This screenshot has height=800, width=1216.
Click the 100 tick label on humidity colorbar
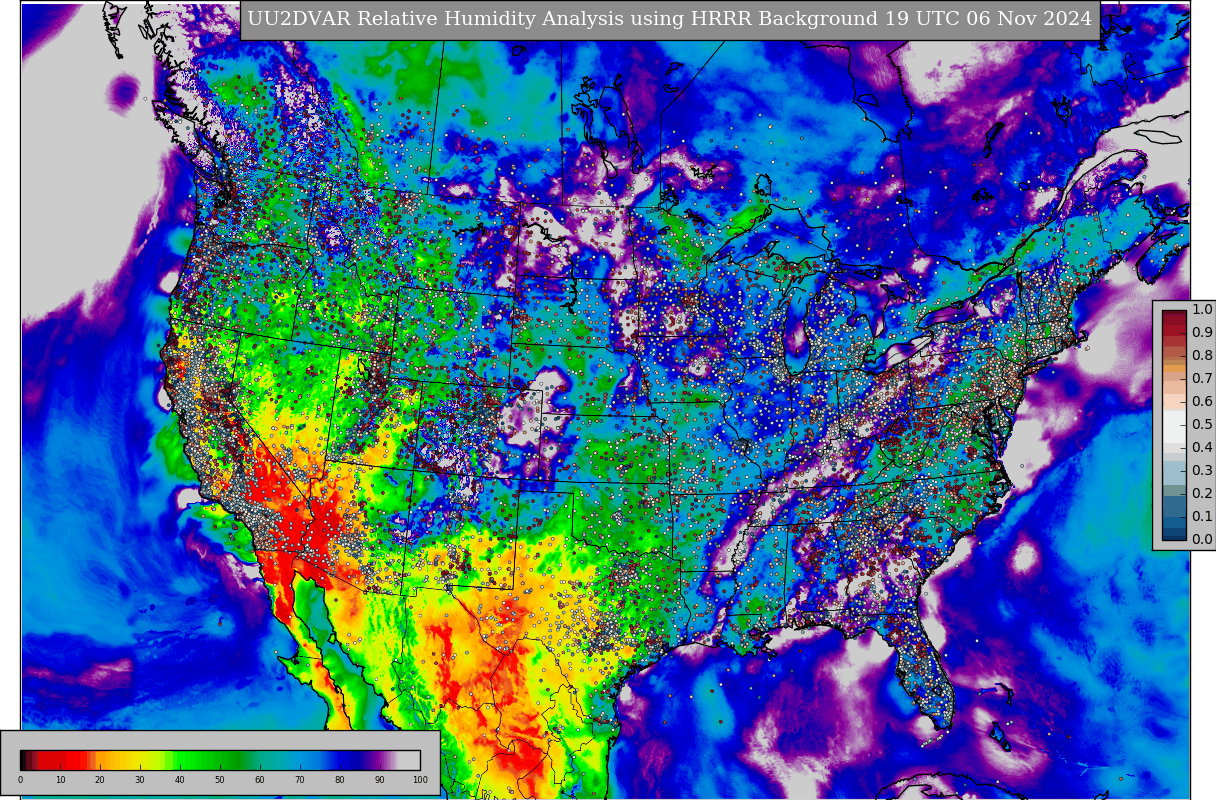pyautogui.click(x=420, y=780)
